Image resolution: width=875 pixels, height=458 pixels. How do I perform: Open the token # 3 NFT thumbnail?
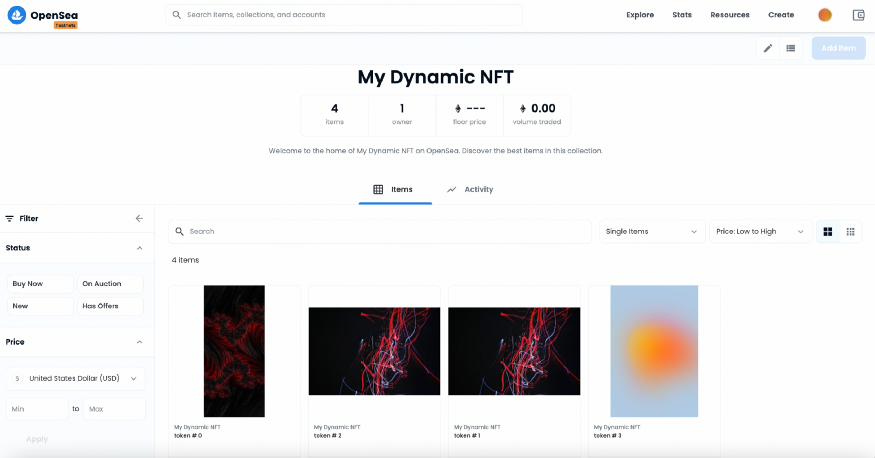(x=654, y=351)
